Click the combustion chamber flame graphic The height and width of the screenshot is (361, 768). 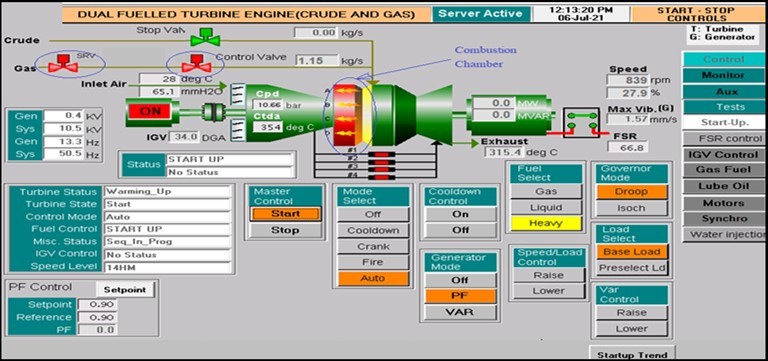[x=348, y=113]
